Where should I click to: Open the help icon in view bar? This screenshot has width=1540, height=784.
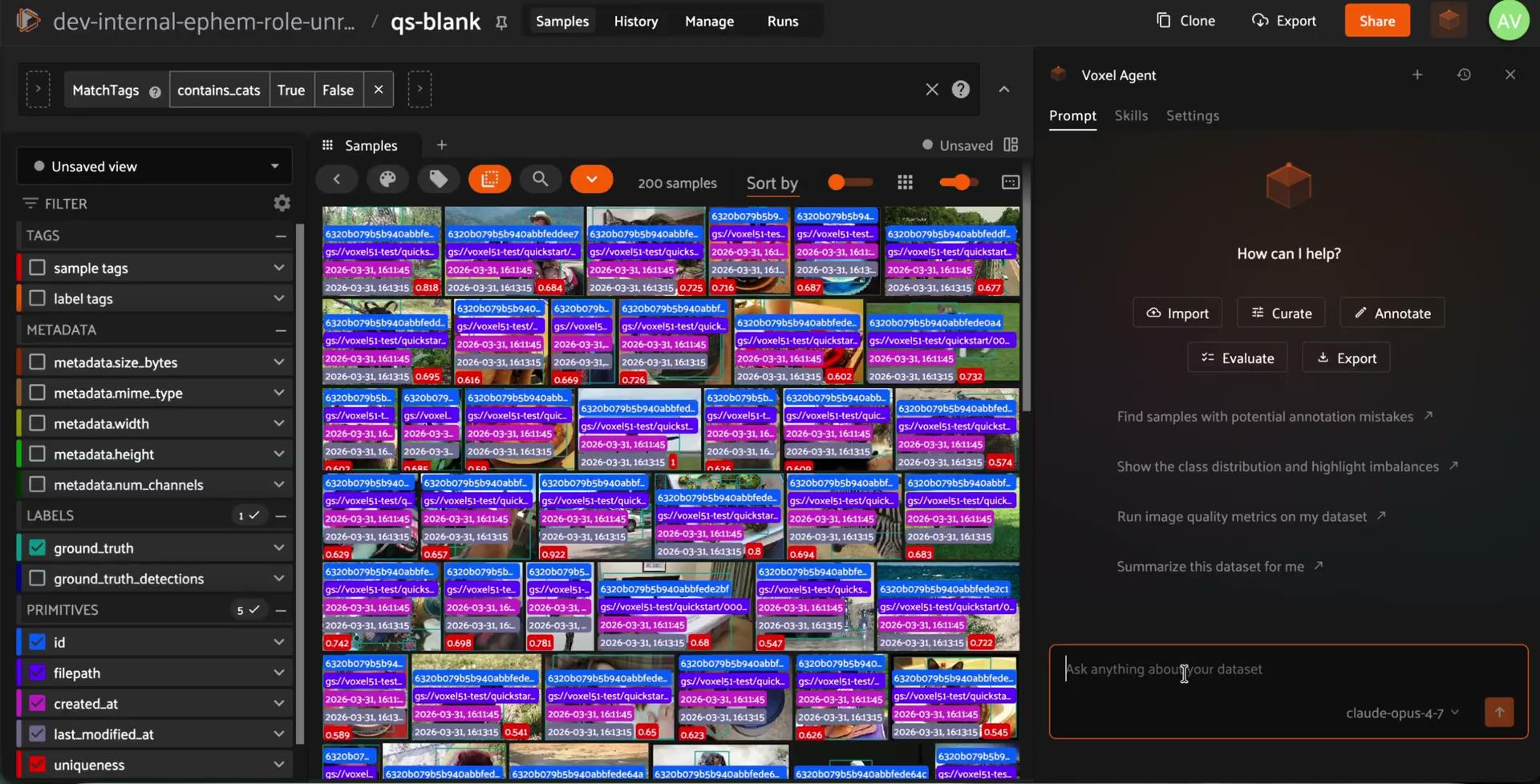tap(961, 90)
